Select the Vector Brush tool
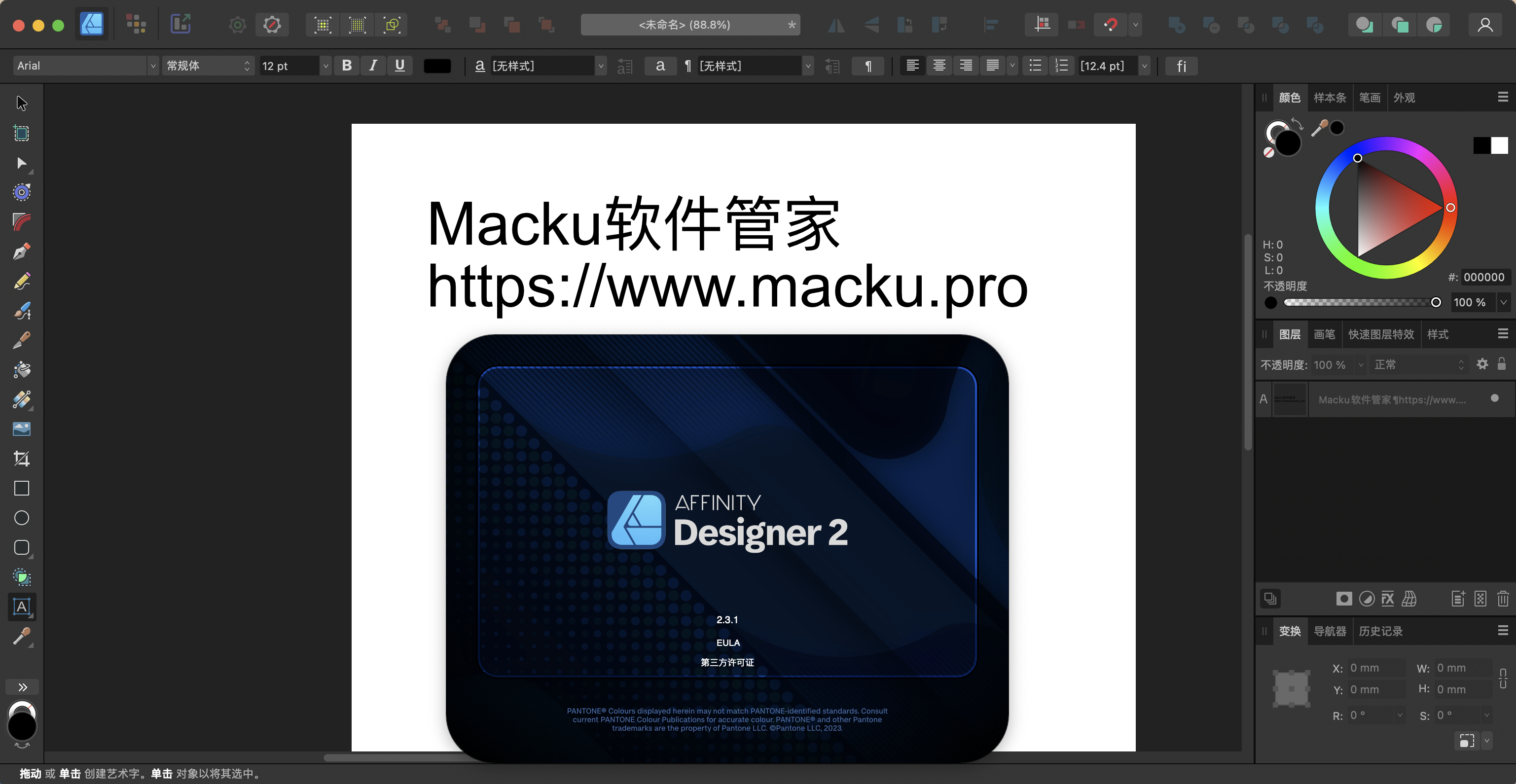Viewport: 1516px width, 784px height. (22, 311)
